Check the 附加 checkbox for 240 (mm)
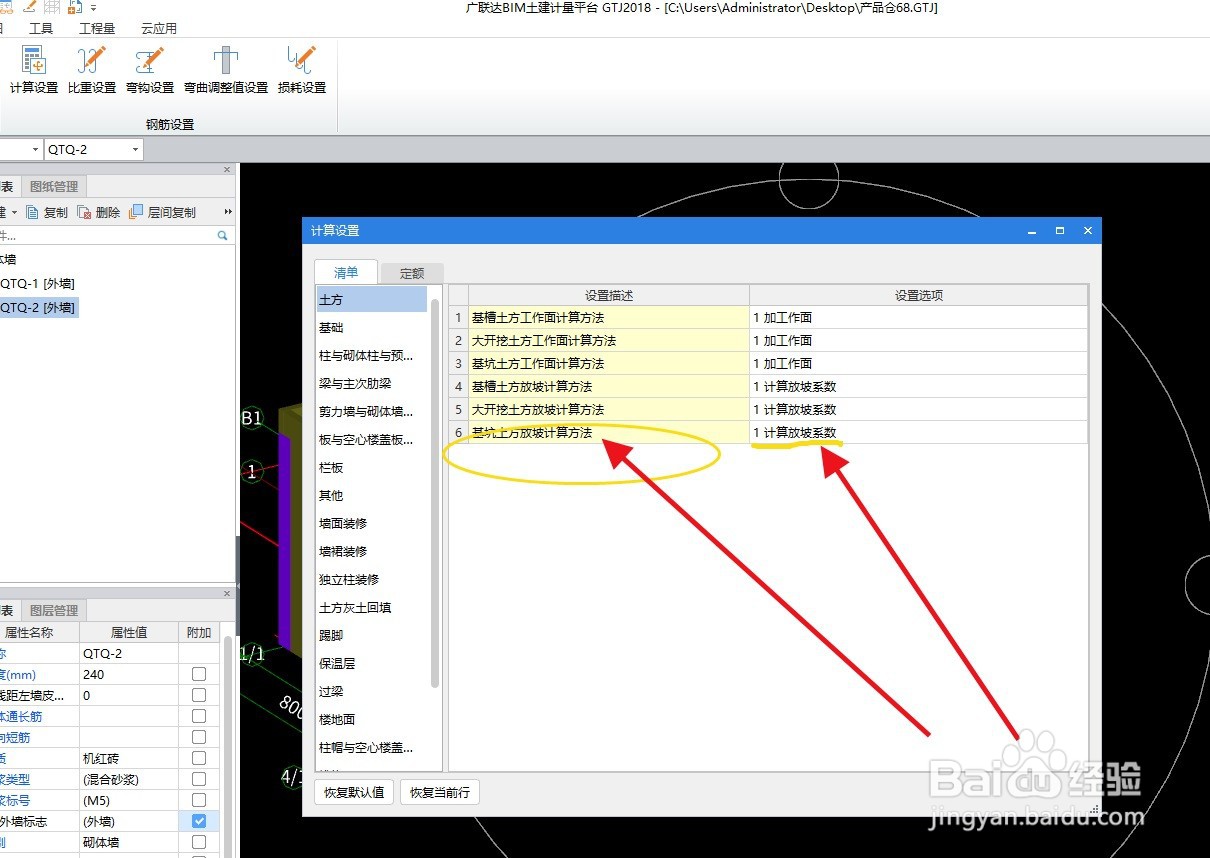1210x858 pixels. (x=197, y=673)
